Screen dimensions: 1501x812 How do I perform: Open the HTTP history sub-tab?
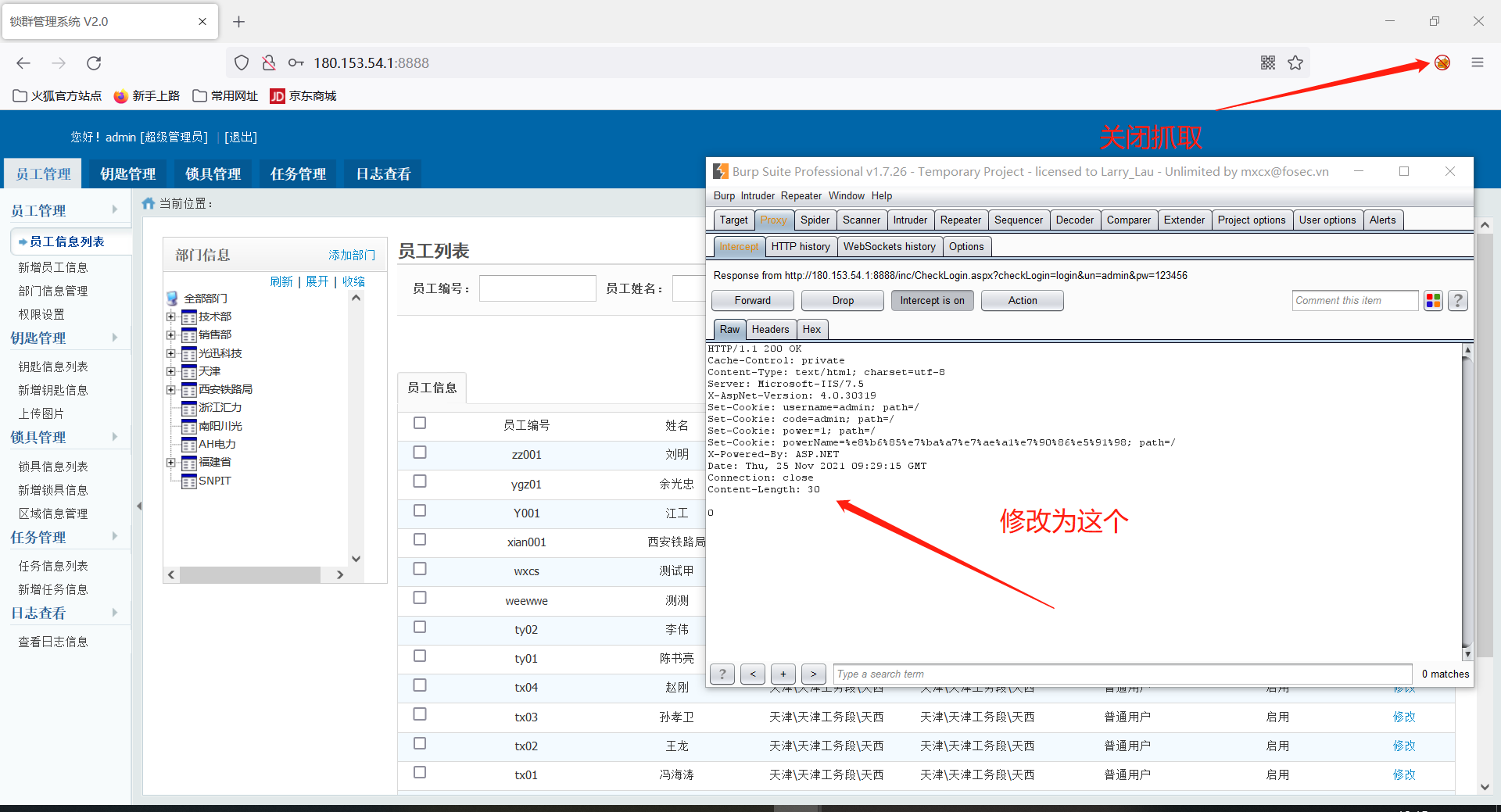pos(801,247)
